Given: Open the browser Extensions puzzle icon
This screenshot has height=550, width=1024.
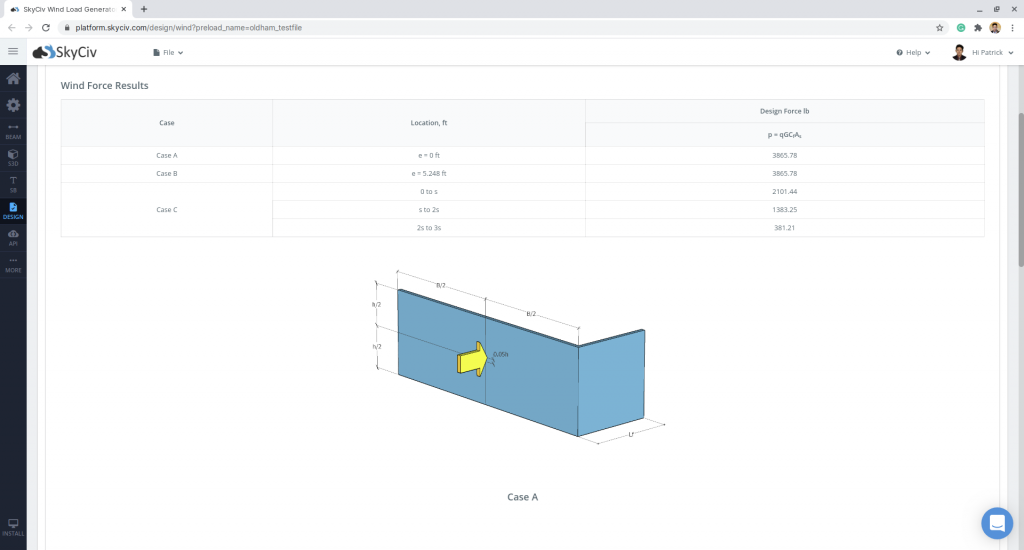Looking at the screenshot, I should 978,27.
